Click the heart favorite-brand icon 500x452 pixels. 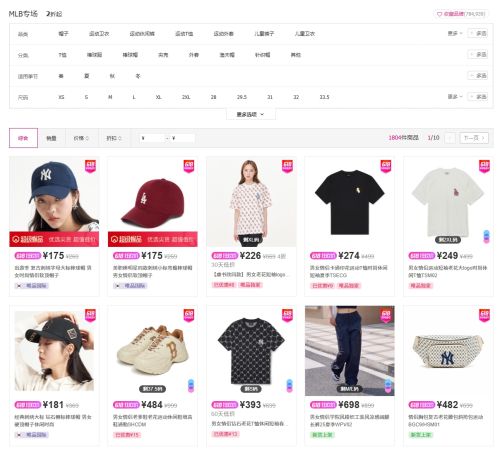[x=439, y=14]
